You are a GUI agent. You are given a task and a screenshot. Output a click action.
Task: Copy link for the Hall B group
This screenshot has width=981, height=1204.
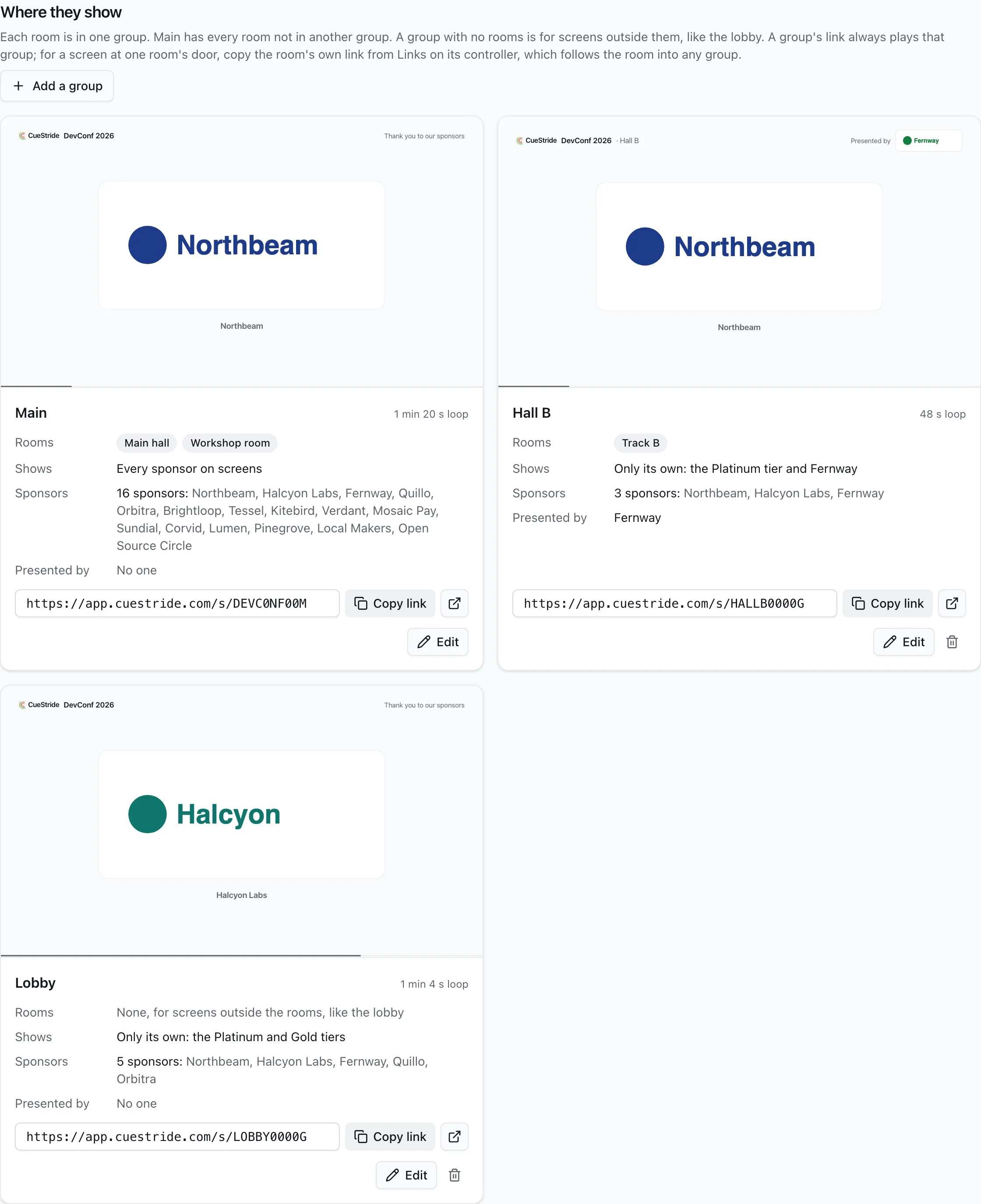point(887,603)
